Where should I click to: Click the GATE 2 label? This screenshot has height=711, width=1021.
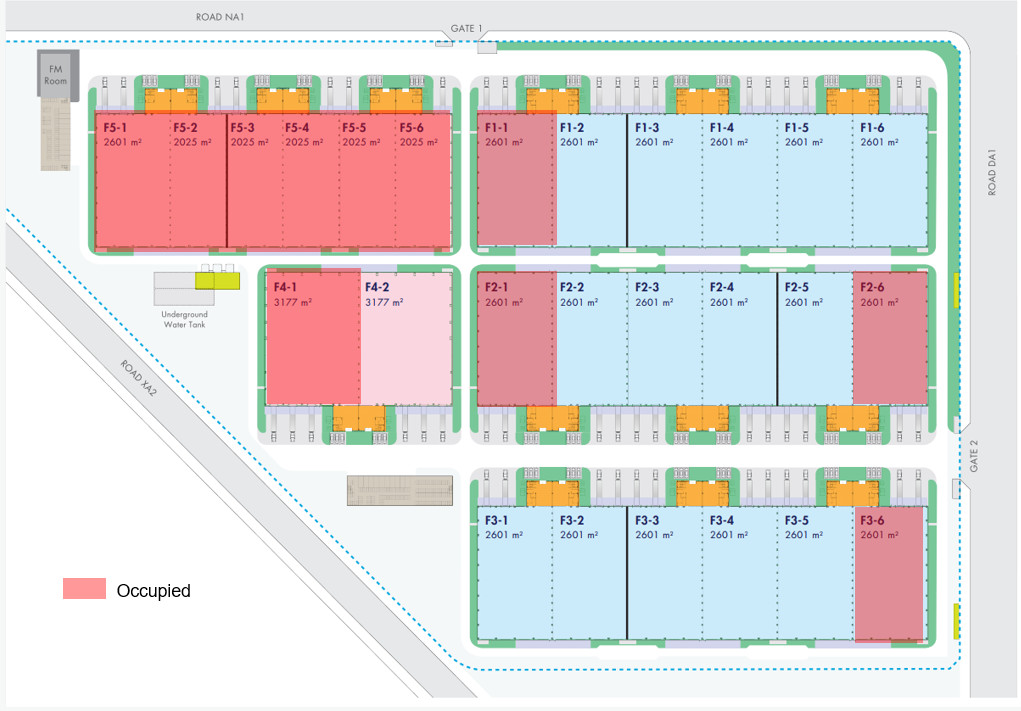click(x=974, y=456)
